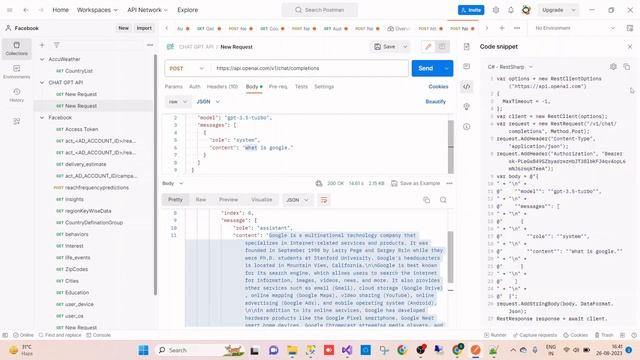Open the Comments icon in right sidebar
This screenshot has height=360, width=640.
467,66
